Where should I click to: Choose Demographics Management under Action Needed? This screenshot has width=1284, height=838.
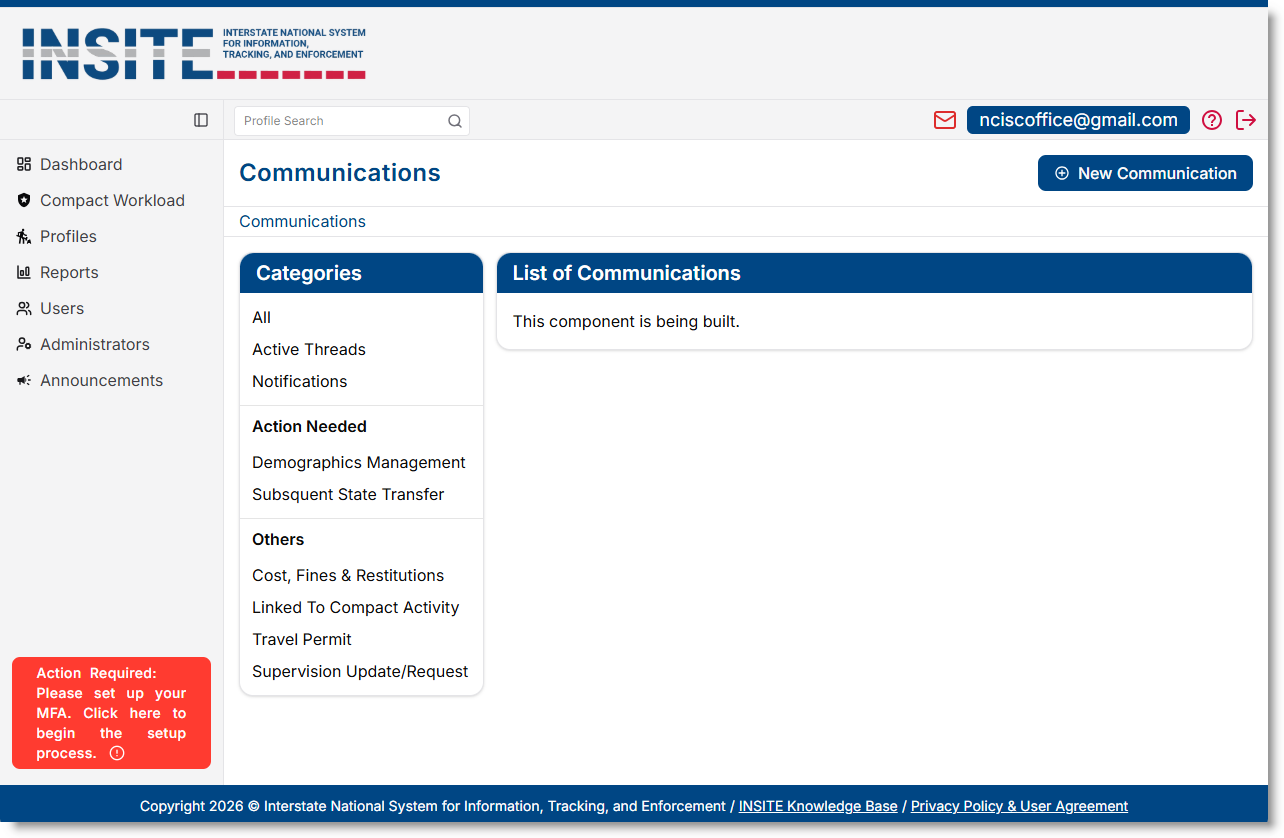coord(359,462)
